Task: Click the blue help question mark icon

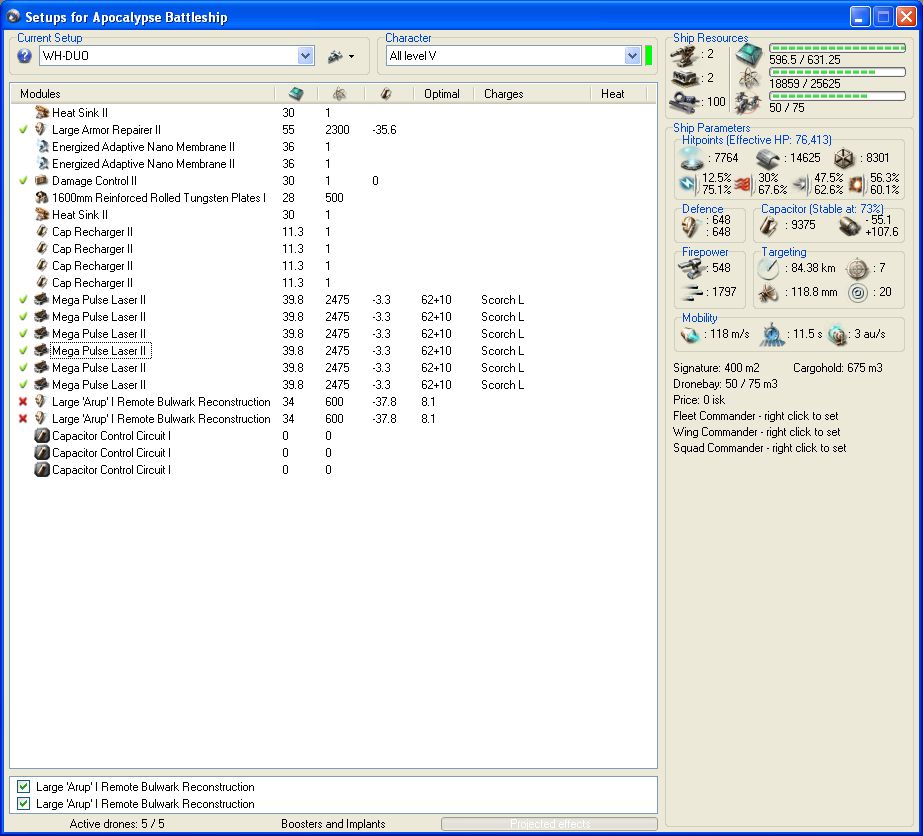Action: [25, 56]
